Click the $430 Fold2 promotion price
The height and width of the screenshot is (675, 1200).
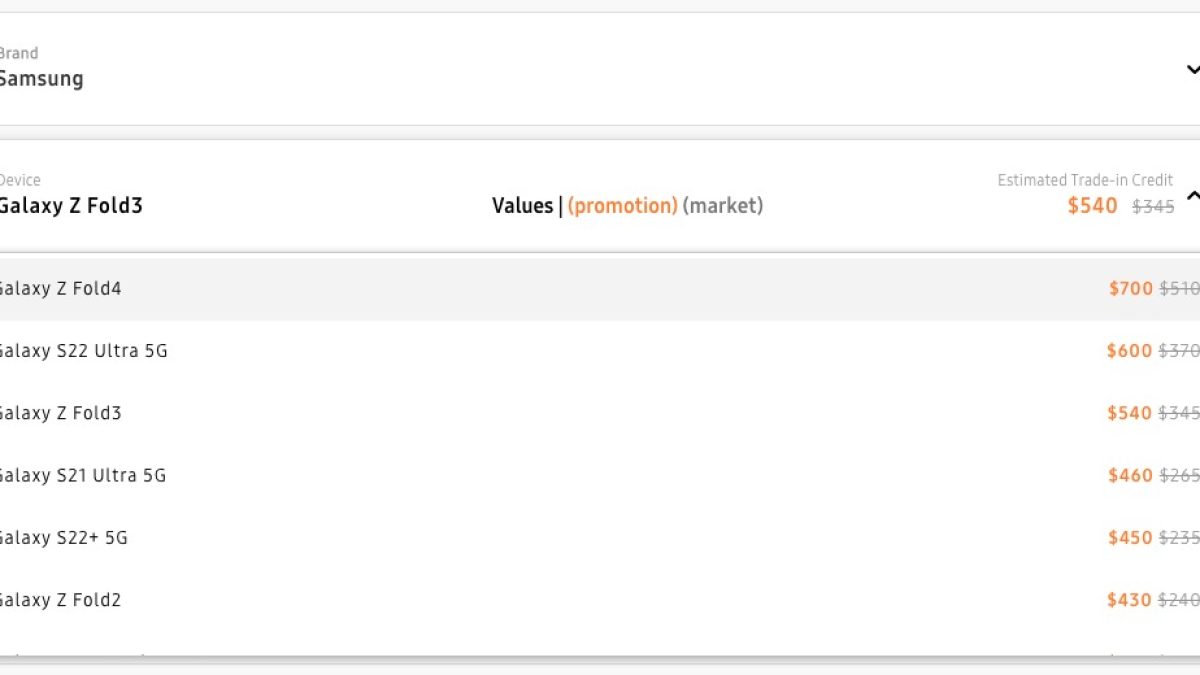[1129, 600]
